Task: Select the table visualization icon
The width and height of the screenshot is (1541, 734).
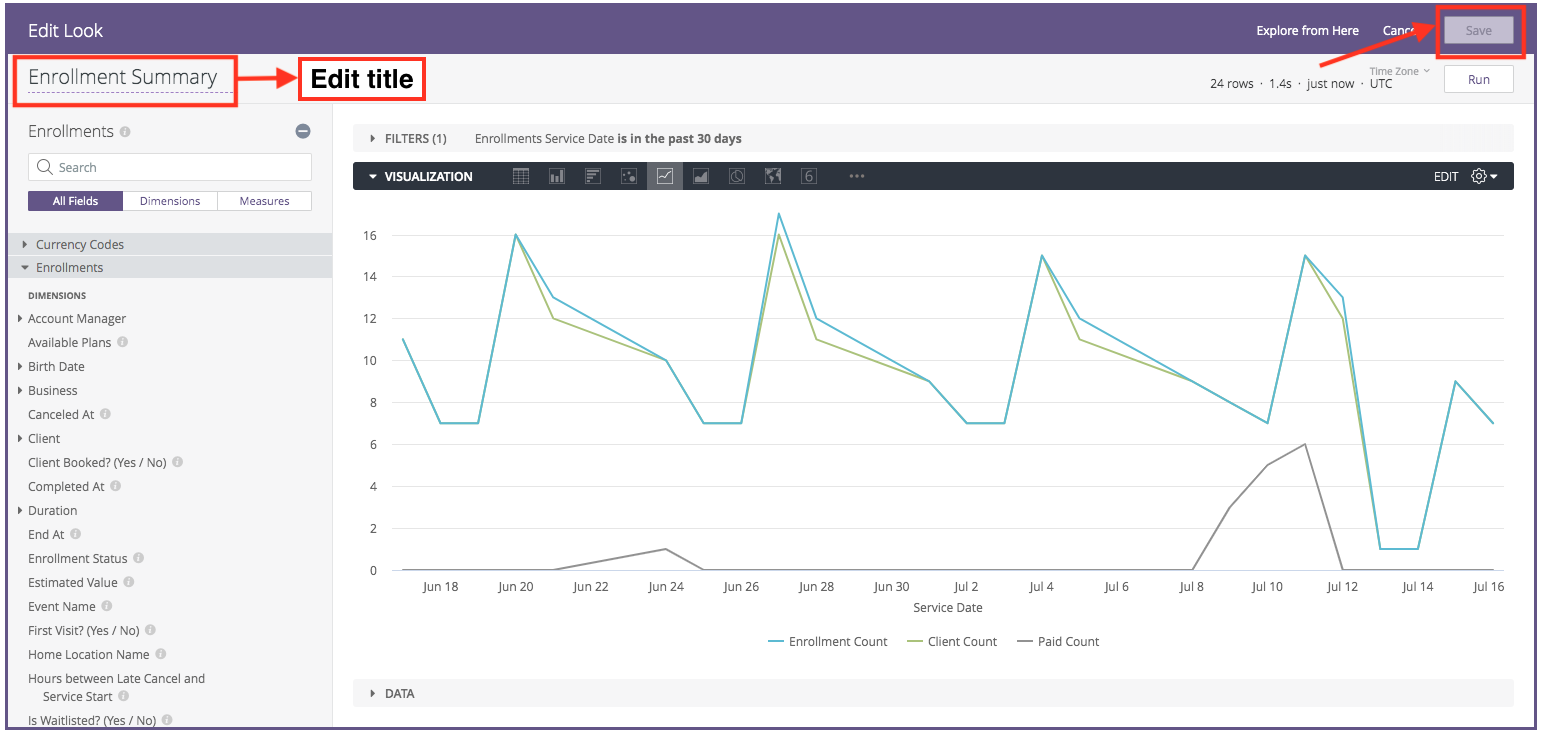Action: (521, 176)
